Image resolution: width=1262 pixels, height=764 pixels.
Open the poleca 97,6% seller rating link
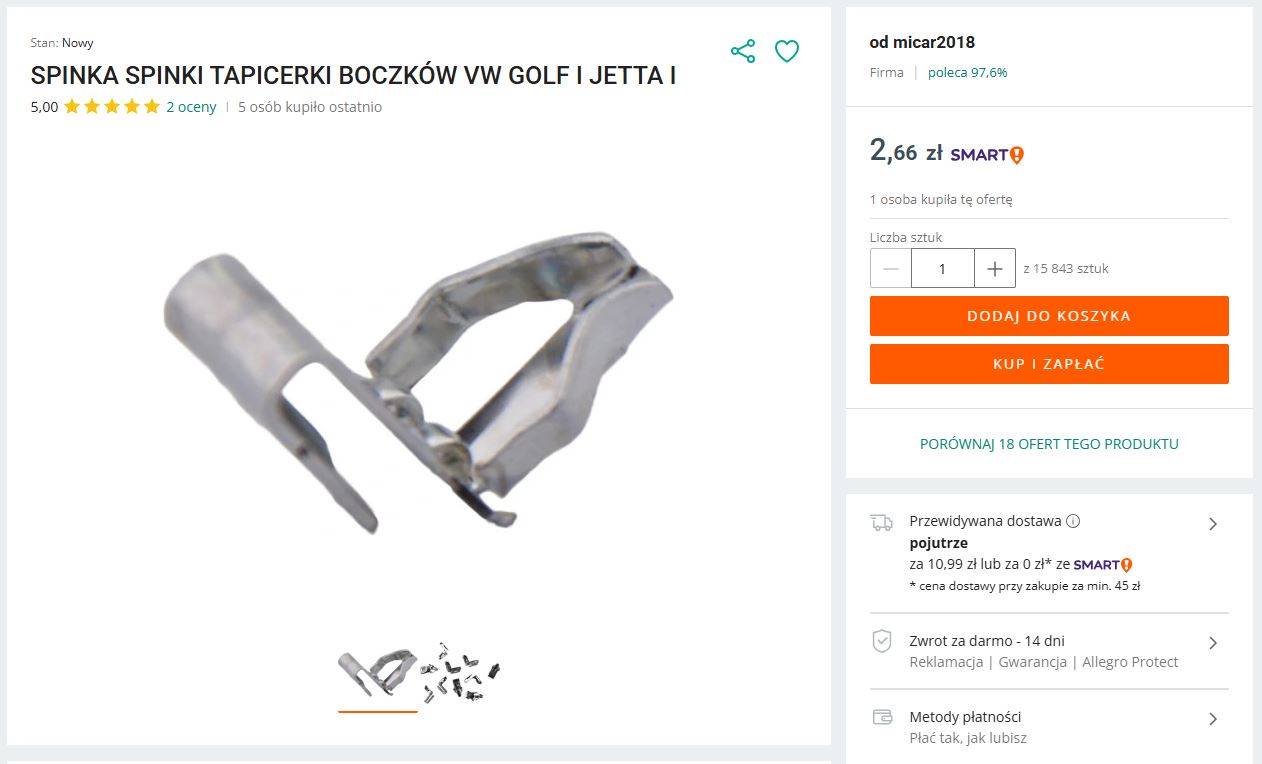coord(967,72)
